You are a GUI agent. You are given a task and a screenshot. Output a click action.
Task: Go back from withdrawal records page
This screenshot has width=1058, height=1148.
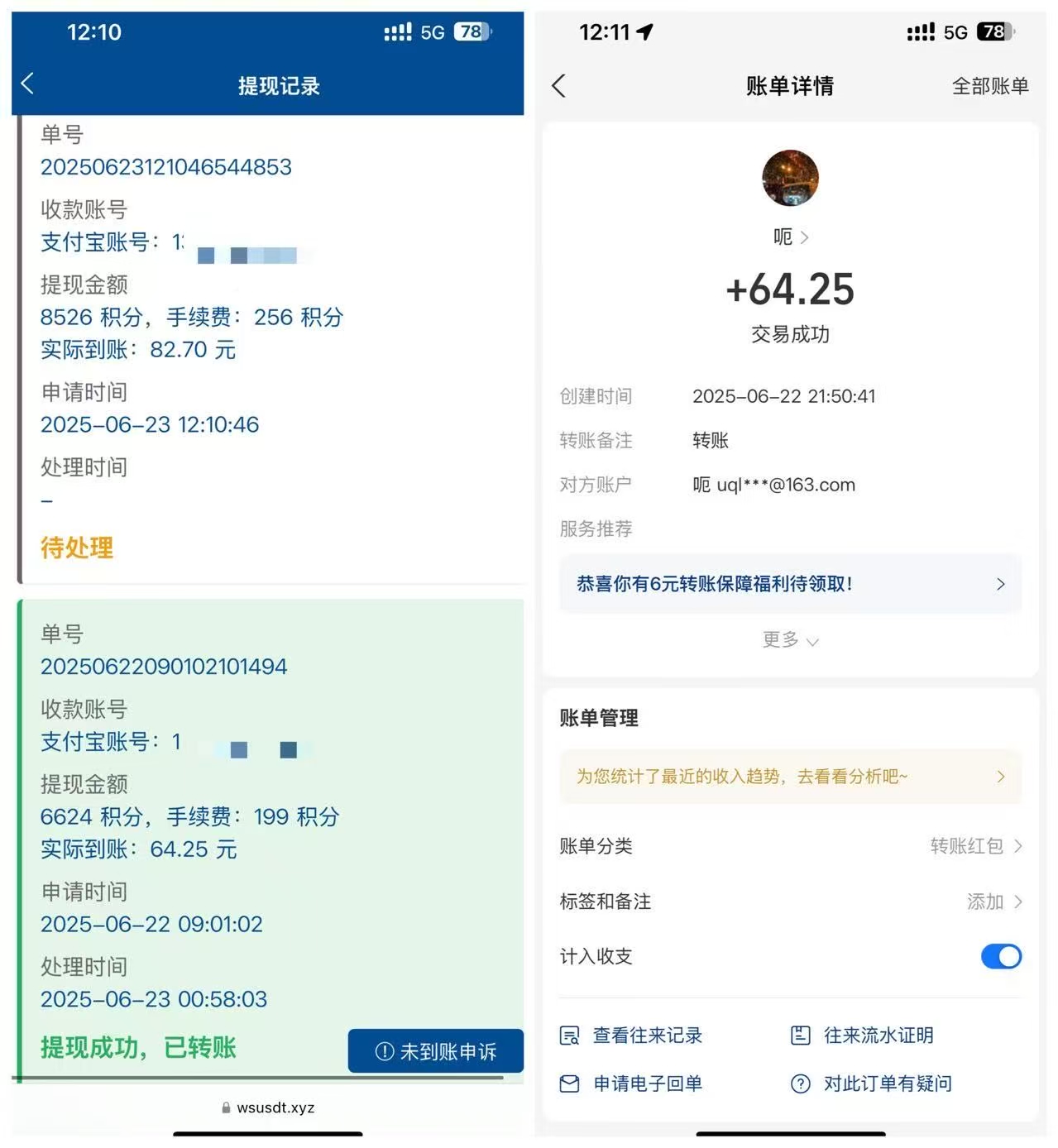27,84
